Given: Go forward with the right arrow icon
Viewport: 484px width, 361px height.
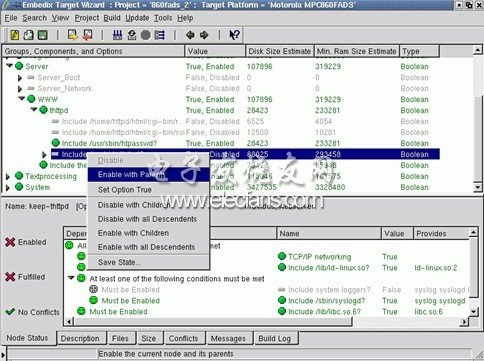Looking at the screenshot, I should (204, 35).
